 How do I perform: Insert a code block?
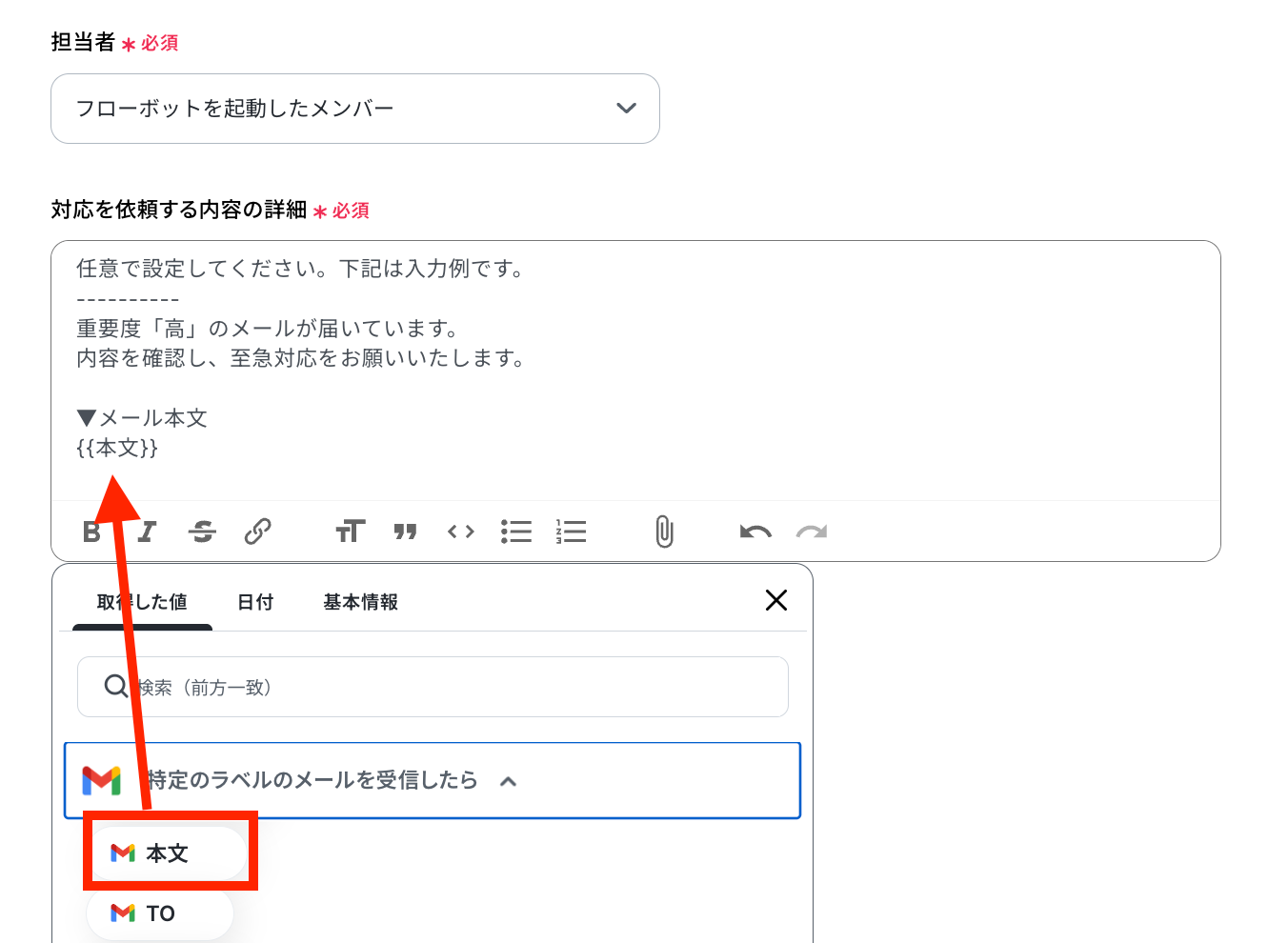pyautogui.click(x=461, y=532)
